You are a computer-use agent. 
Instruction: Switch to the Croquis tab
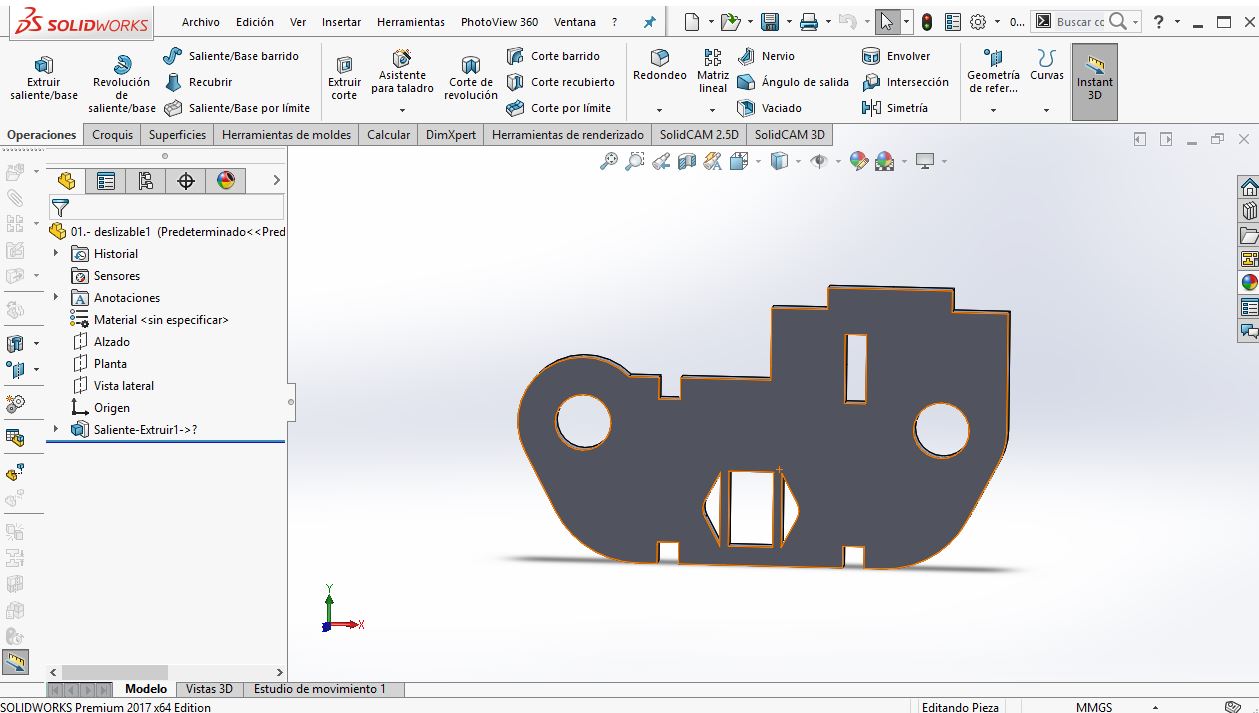113,135
